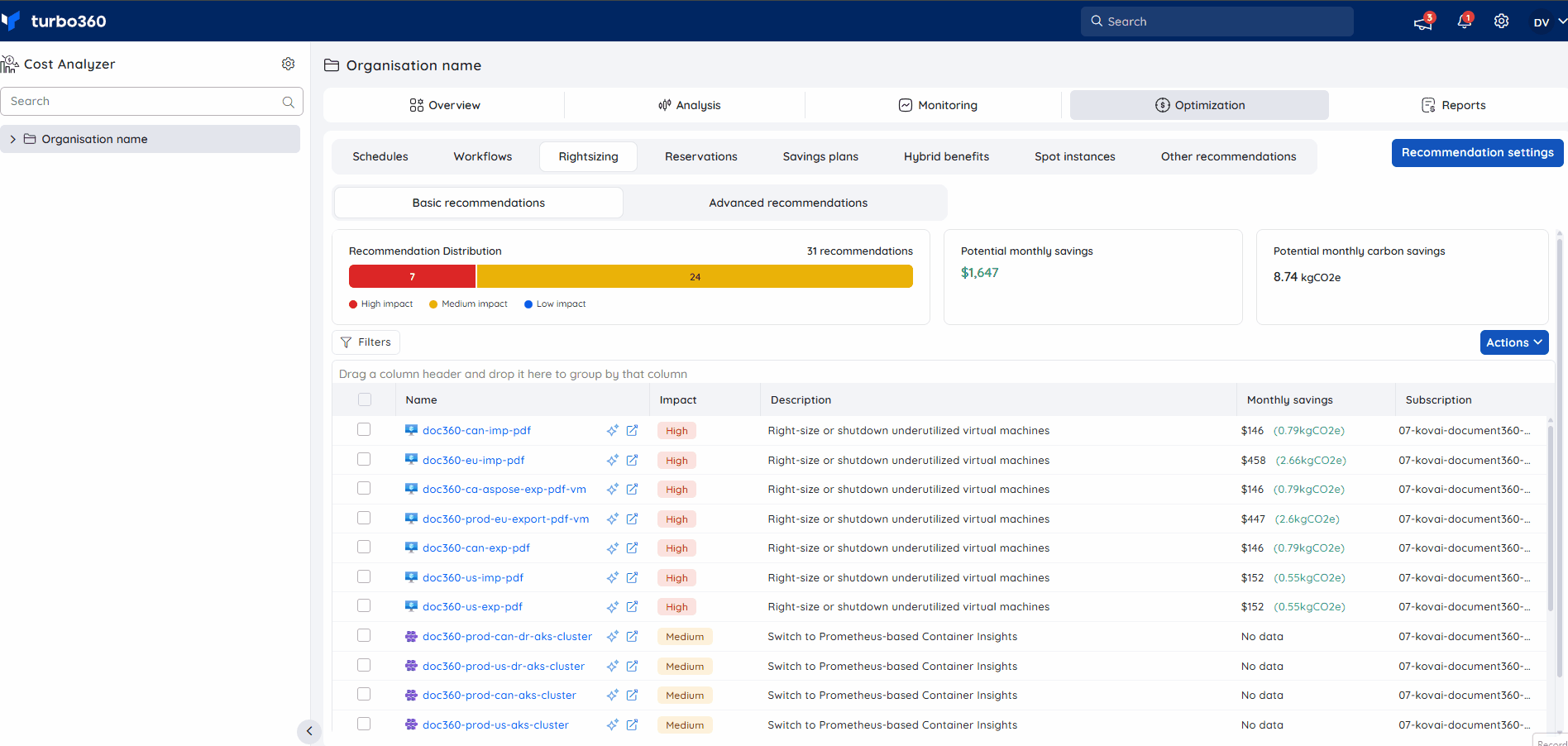
Task: Click the Cost Analyzer settings gear
Action: (288, 64)
